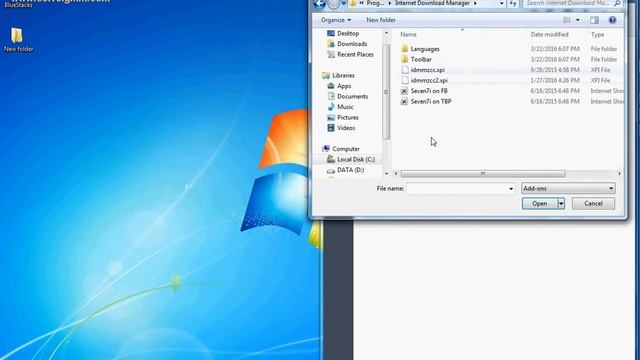This screenshot has width=640, height=360.
Task: Select the Seven7i on TBP shortcut
Action: click(431, 102)
